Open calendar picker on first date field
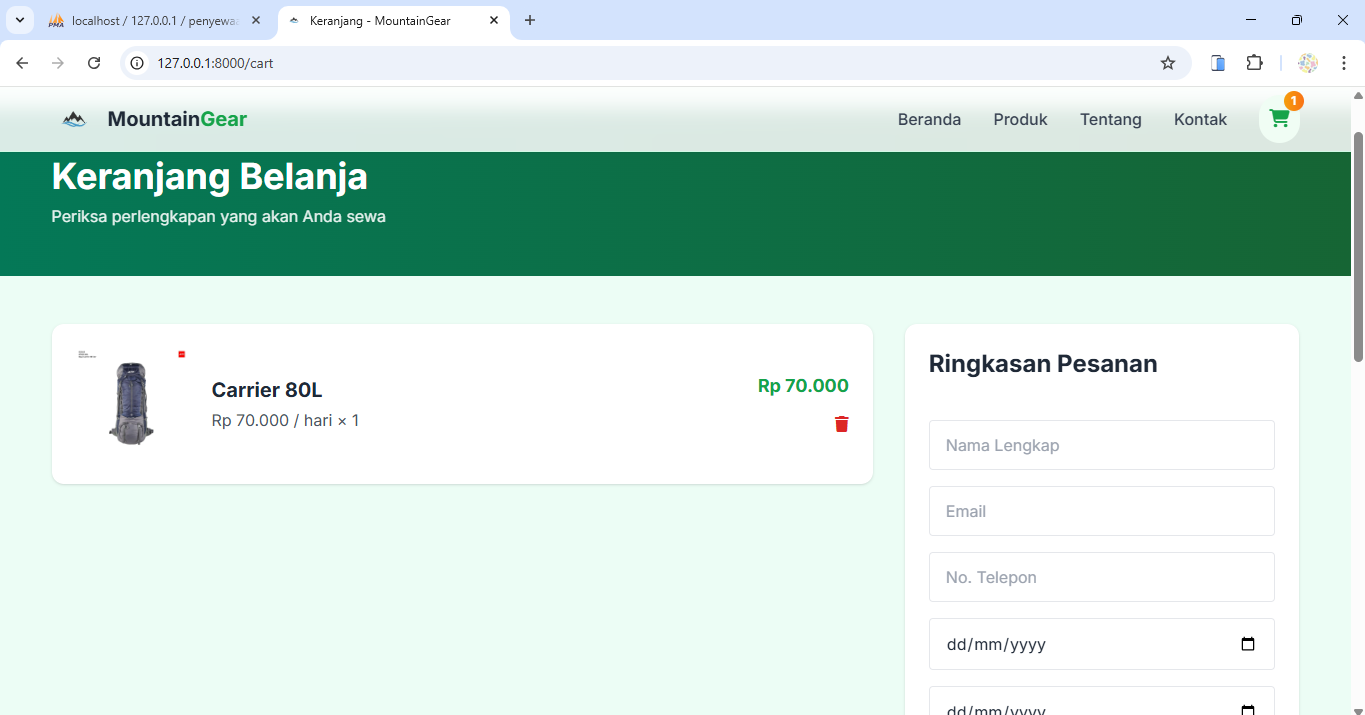Screen dimensions: 1365x715 pyautogui.click(x=1247, y=644)
